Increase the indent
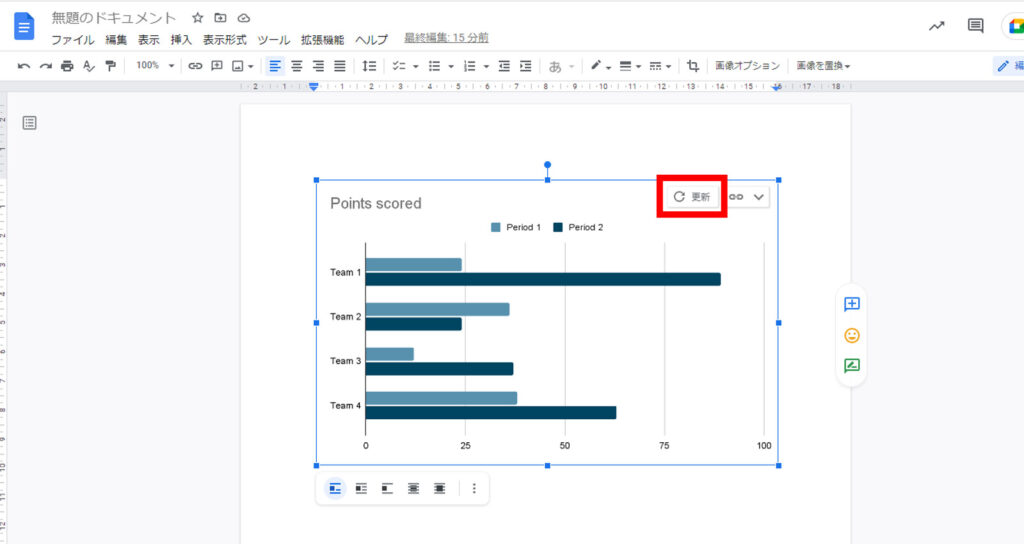Screen dimensions: 1024x544 pyautogui.click(x=526, y=66)
